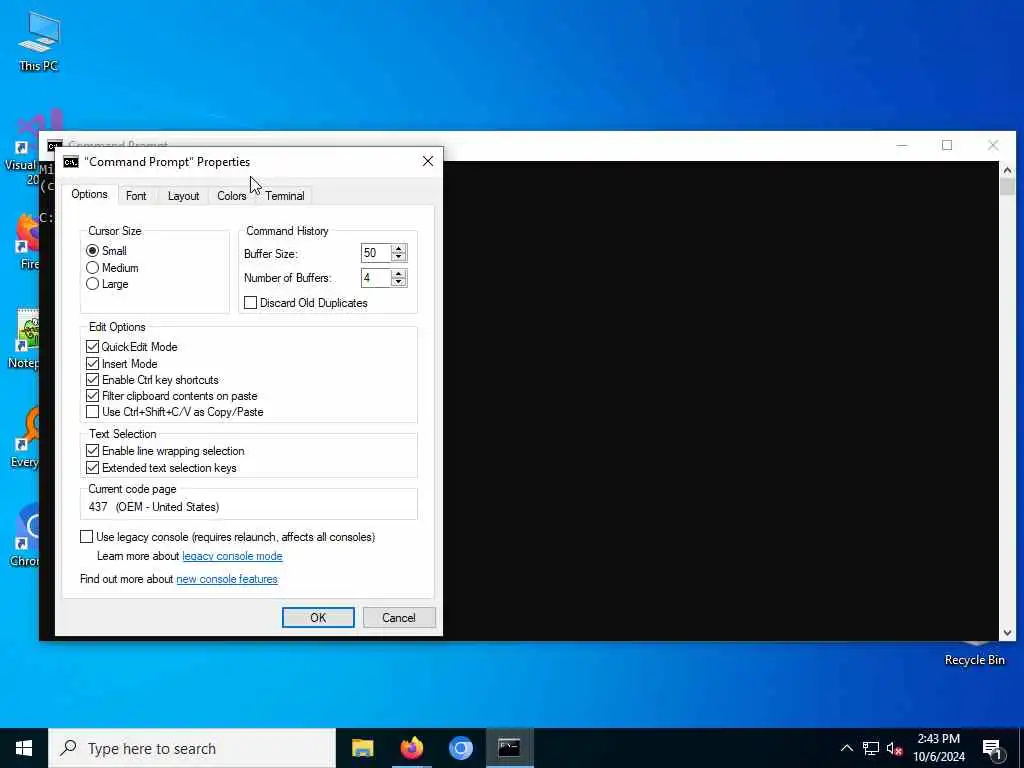Select Notepad++ desktop shortcut
This screenshot has width=1024, height=768.
click(25, 340)
